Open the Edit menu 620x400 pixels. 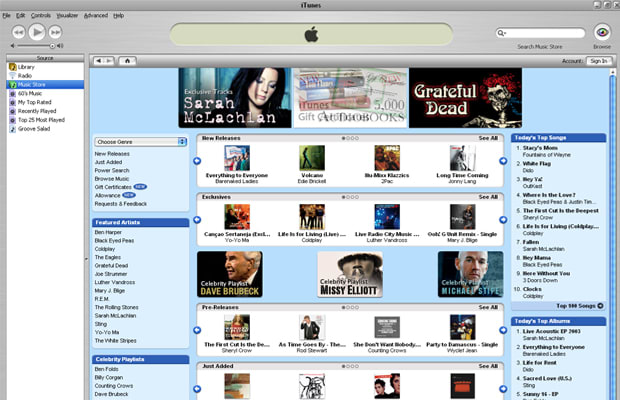(21, 15)
